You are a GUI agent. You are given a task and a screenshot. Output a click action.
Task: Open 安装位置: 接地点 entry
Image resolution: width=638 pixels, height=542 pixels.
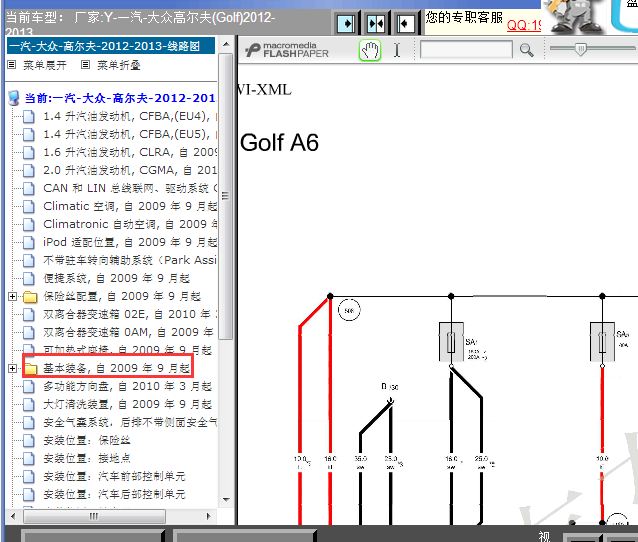pyautogui.click(x=87, y=458)
